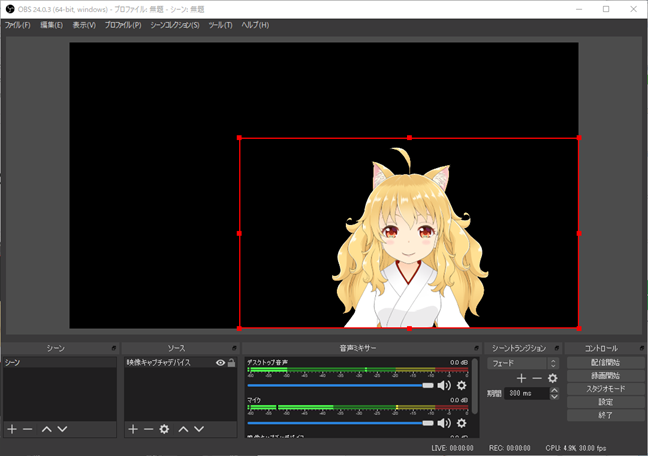This screenshot has height=456, width=648.
Task: Add a new scene with plus icon
Action: pos(12,429)
